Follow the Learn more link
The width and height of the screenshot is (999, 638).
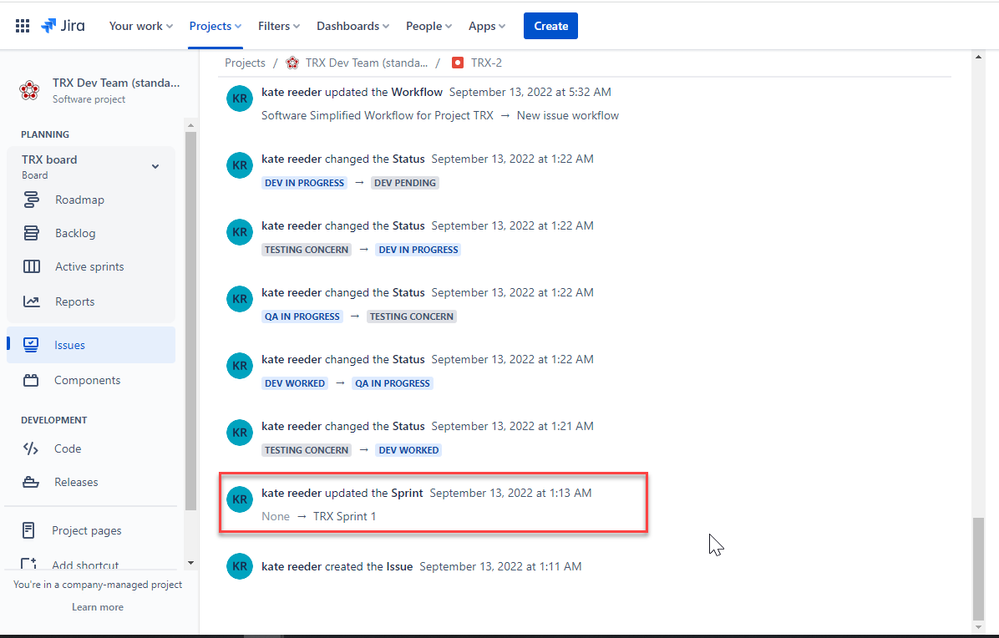[x=97, y=606]
